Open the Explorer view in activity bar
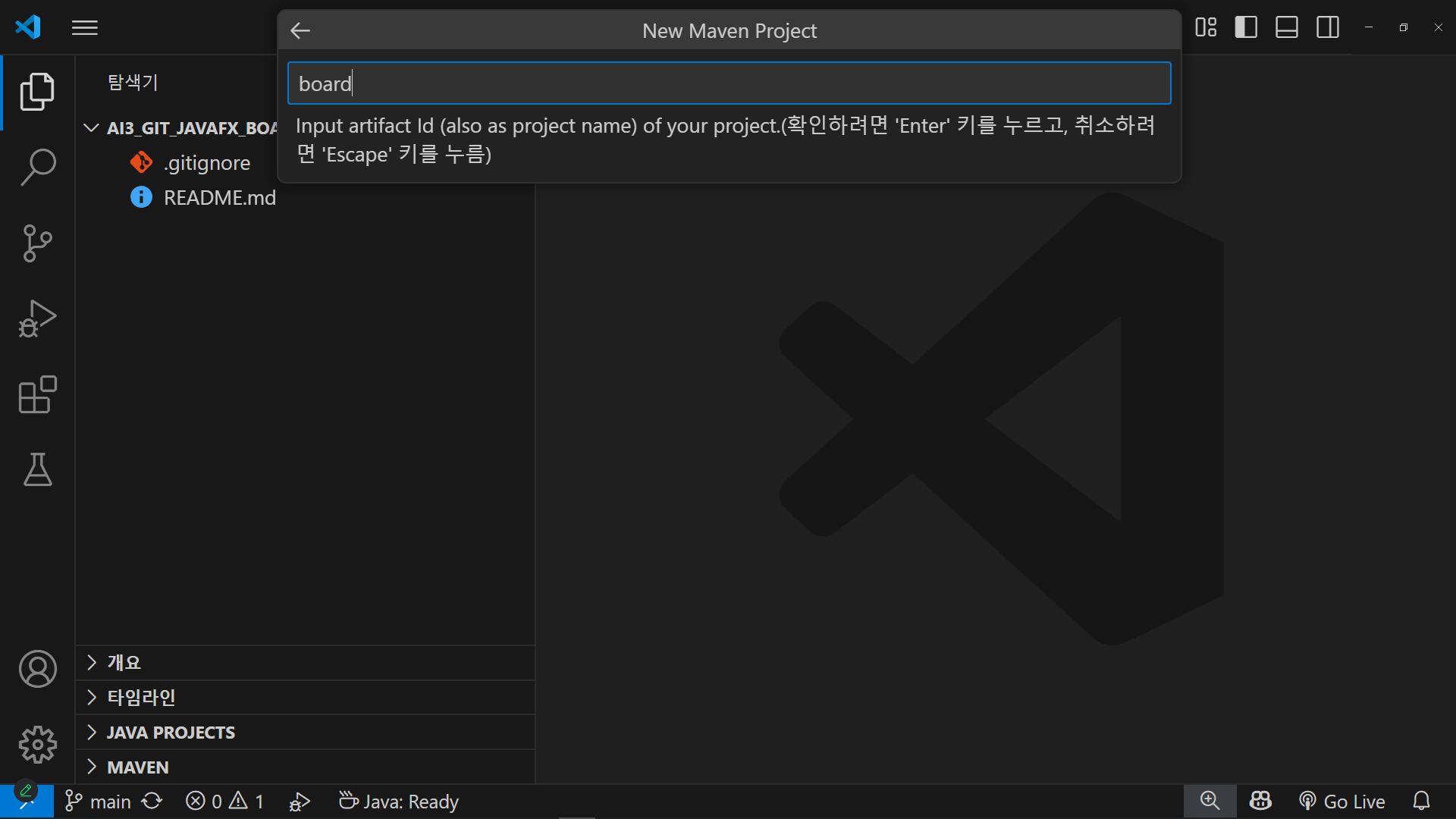1456x819 pixels. pyautogui.click(x=37, y=92)
